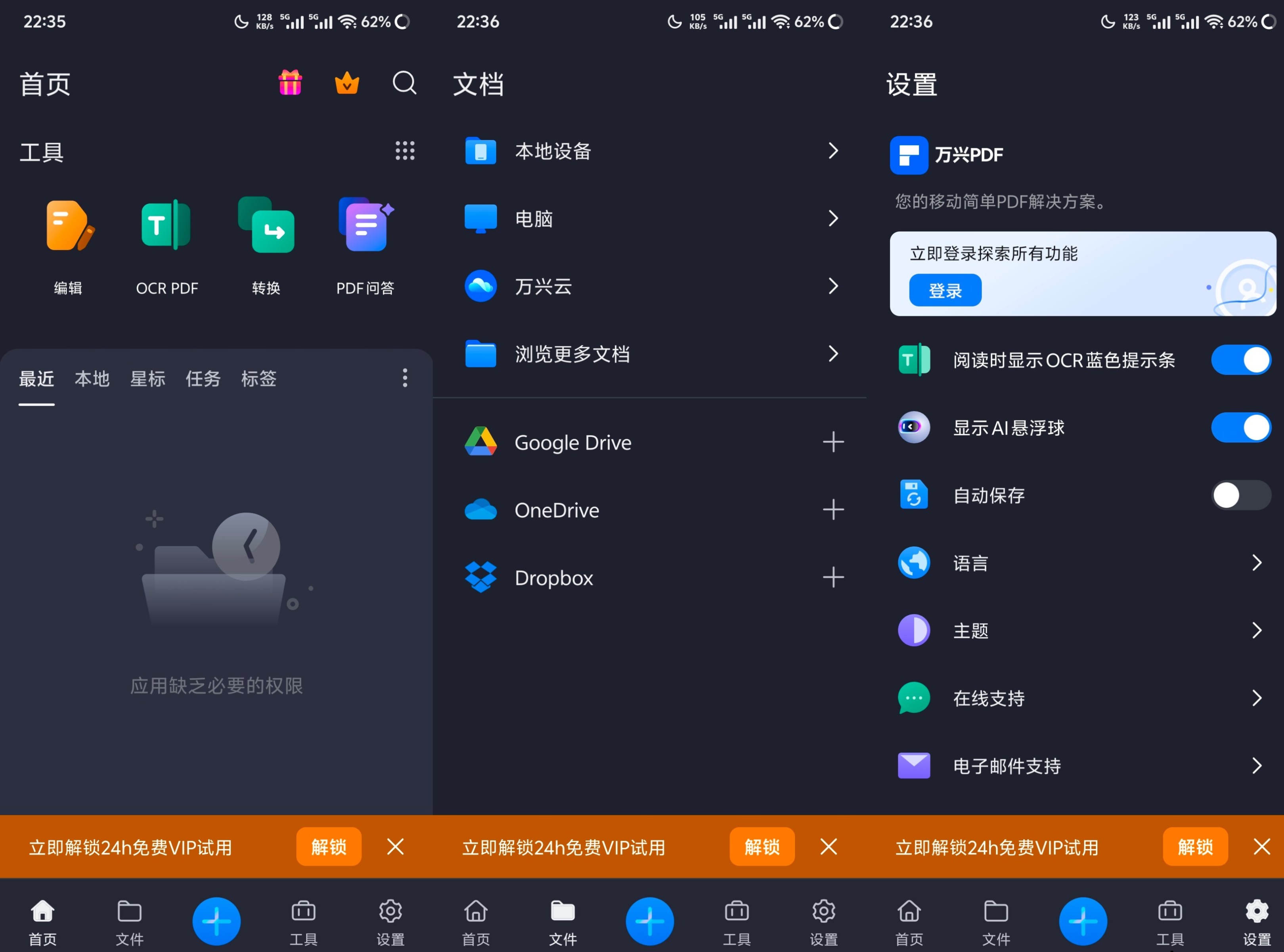Image resolution: width=1284 pixels, height=952 pixels.
Task: Tap the 登录 login button
Action: click(945, 291)
